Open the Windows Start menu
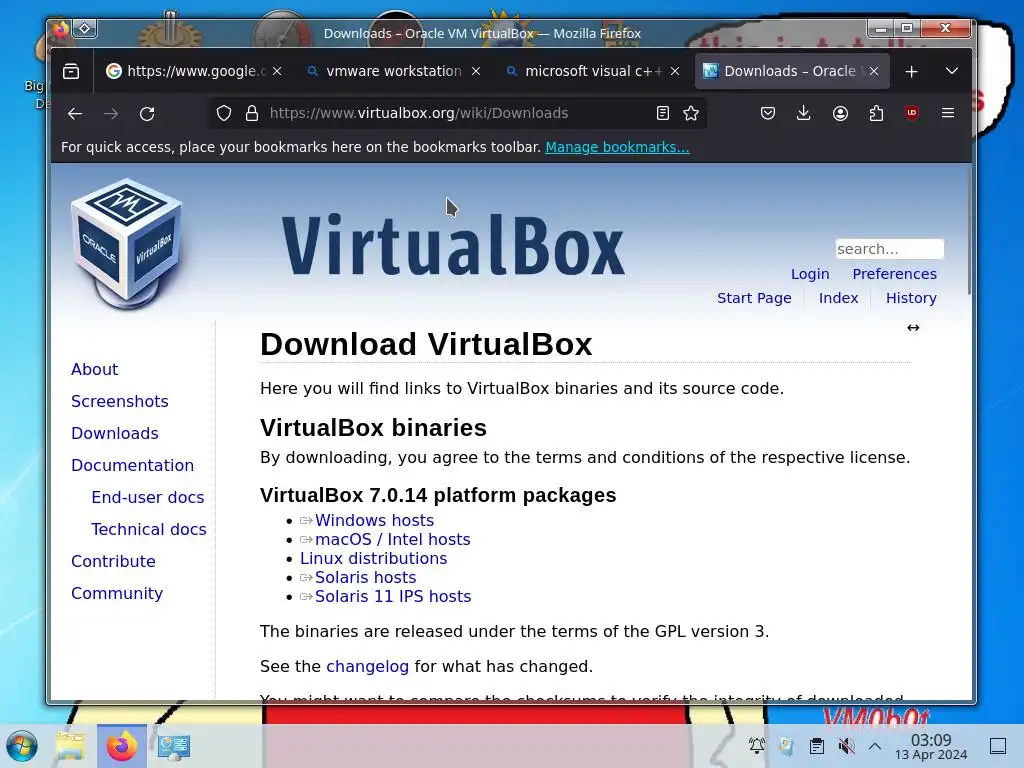The width and height of the screenshot is (1024, 768). click(x=22, y=746)
